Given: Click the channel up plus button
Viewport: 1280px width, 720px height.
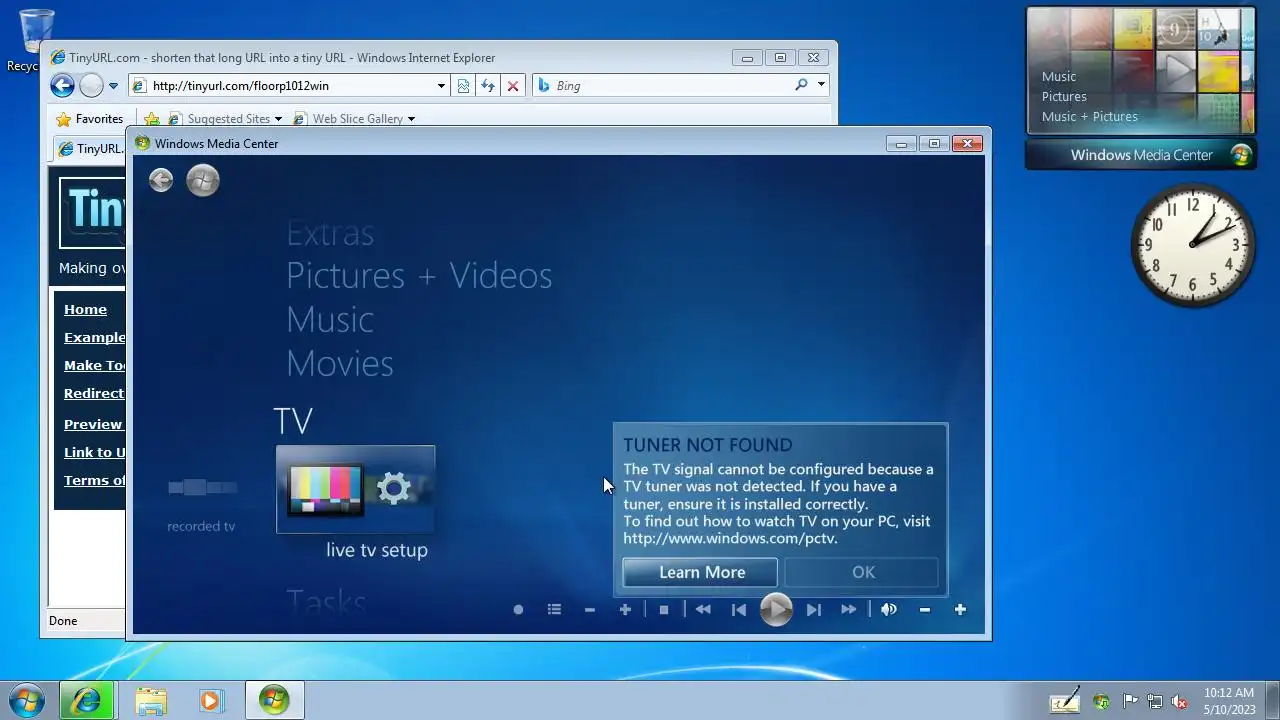Looking at the screenshot, I should point(625,609).
